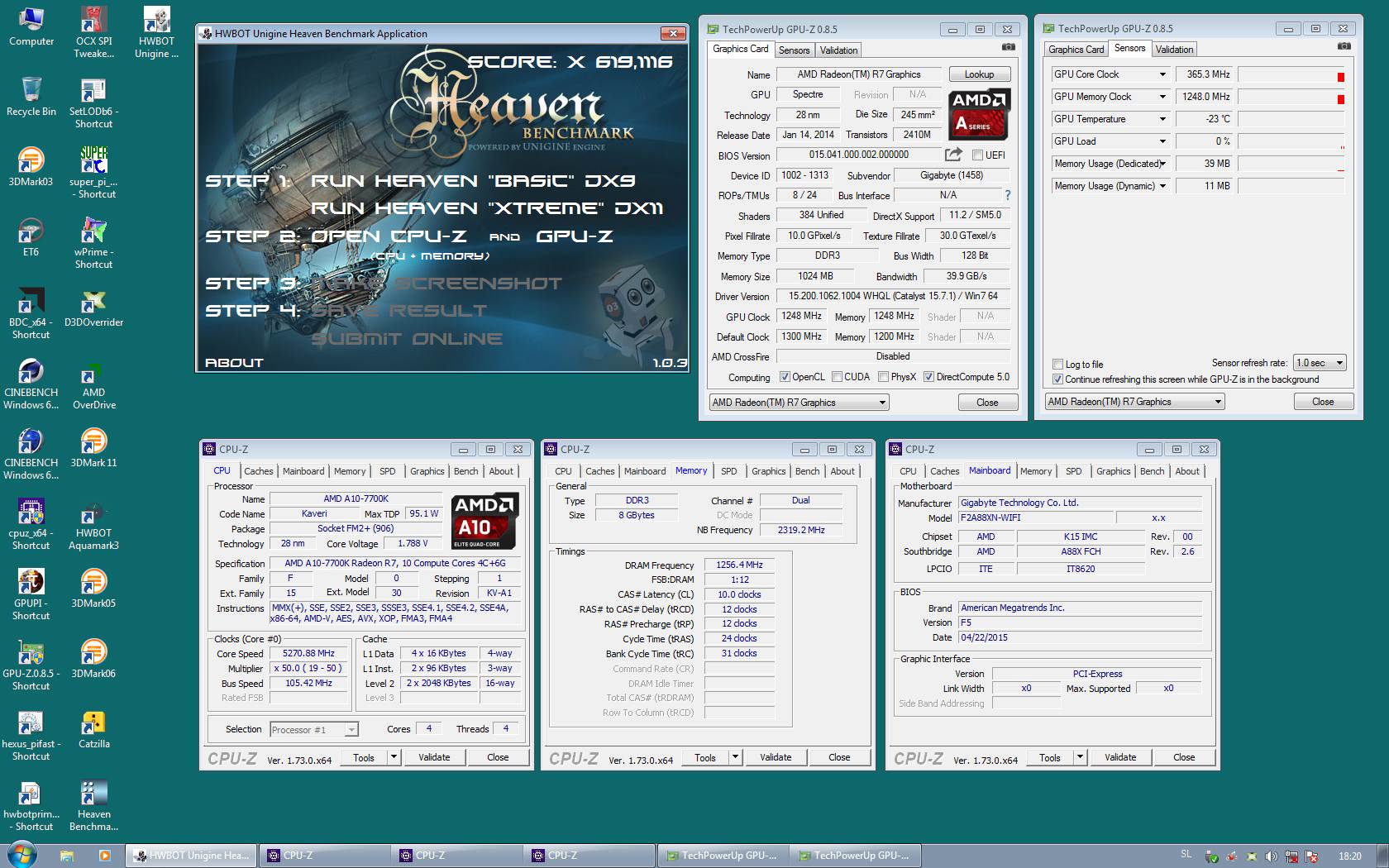Open the Memory Usage (Dynamic) sensor dropdown
Screen dimensions: 1389x868
[x=1162, y=186]
